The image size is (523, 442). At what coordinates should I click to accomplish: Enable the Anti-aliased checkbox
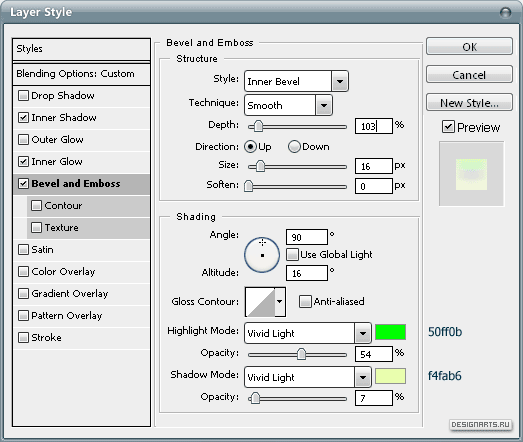pos(305,302)
